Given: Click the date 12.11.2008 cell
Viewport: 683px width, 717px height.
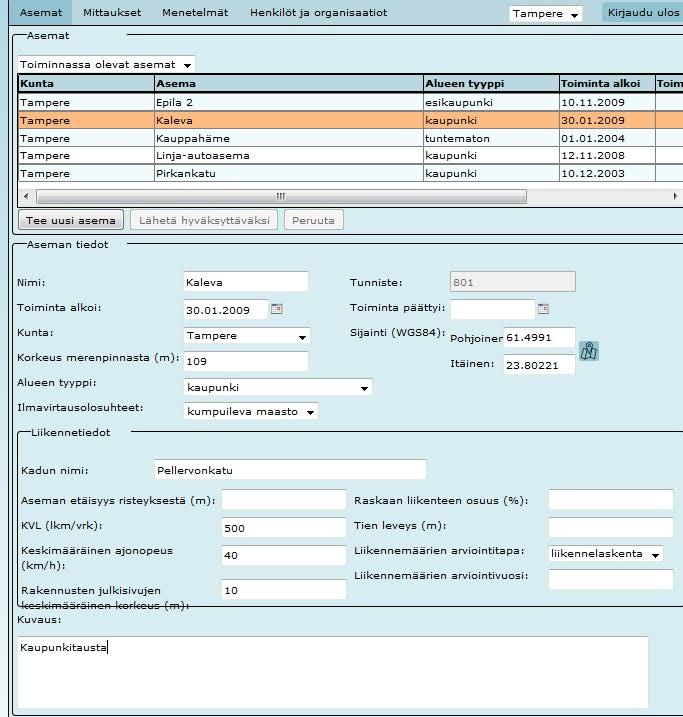Looking at the screenshot, I should pos(607,156).
